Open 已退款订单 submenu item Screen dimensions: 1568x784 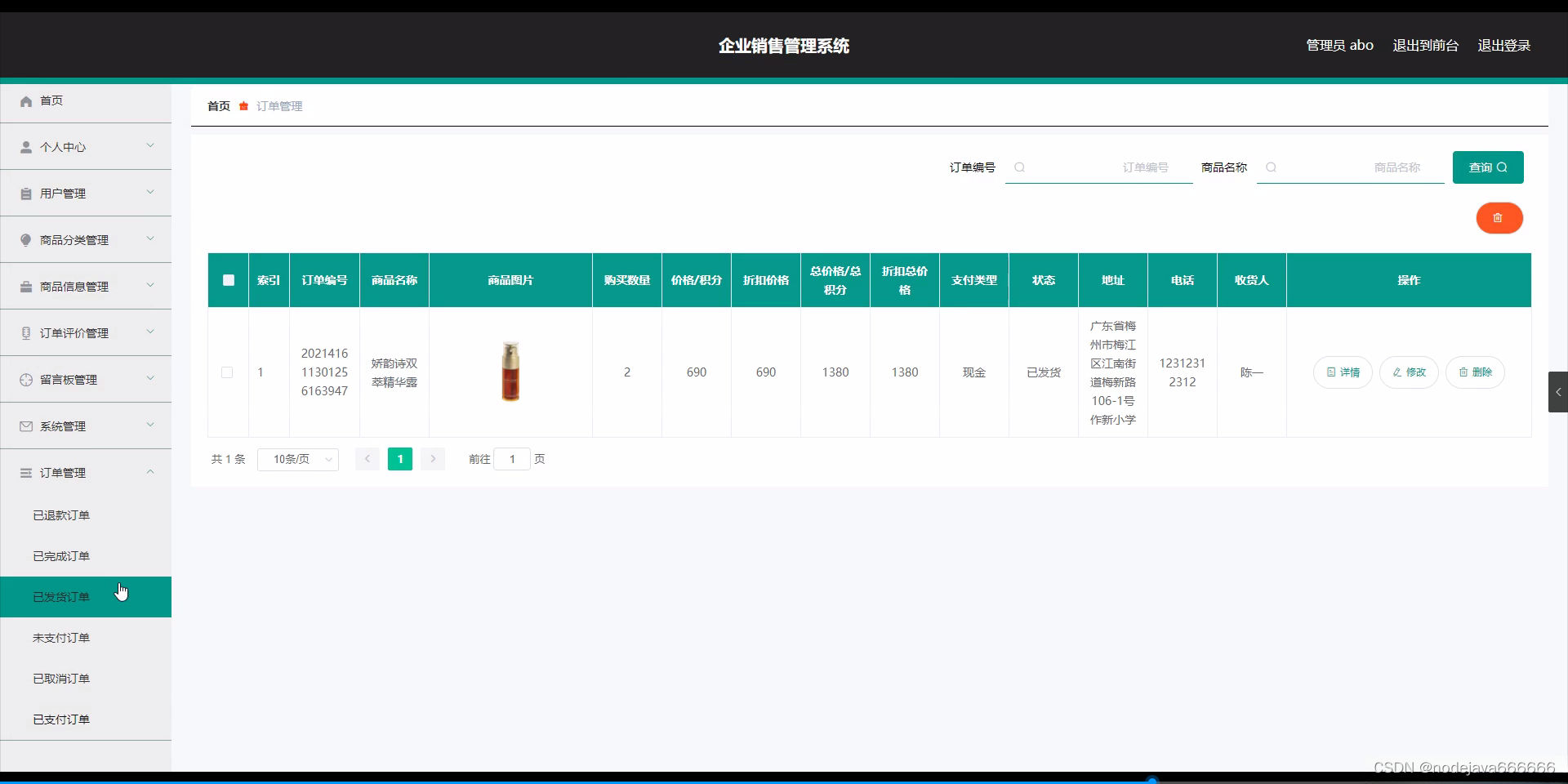86,515
